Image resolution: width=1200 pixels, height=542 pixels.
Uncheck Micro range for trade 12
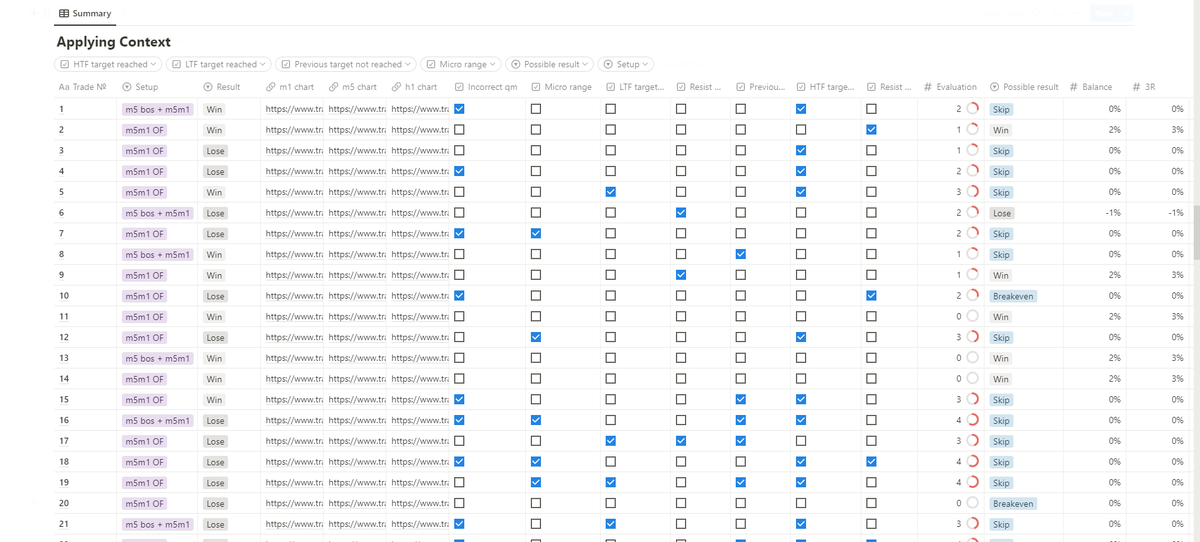(536, 337)
